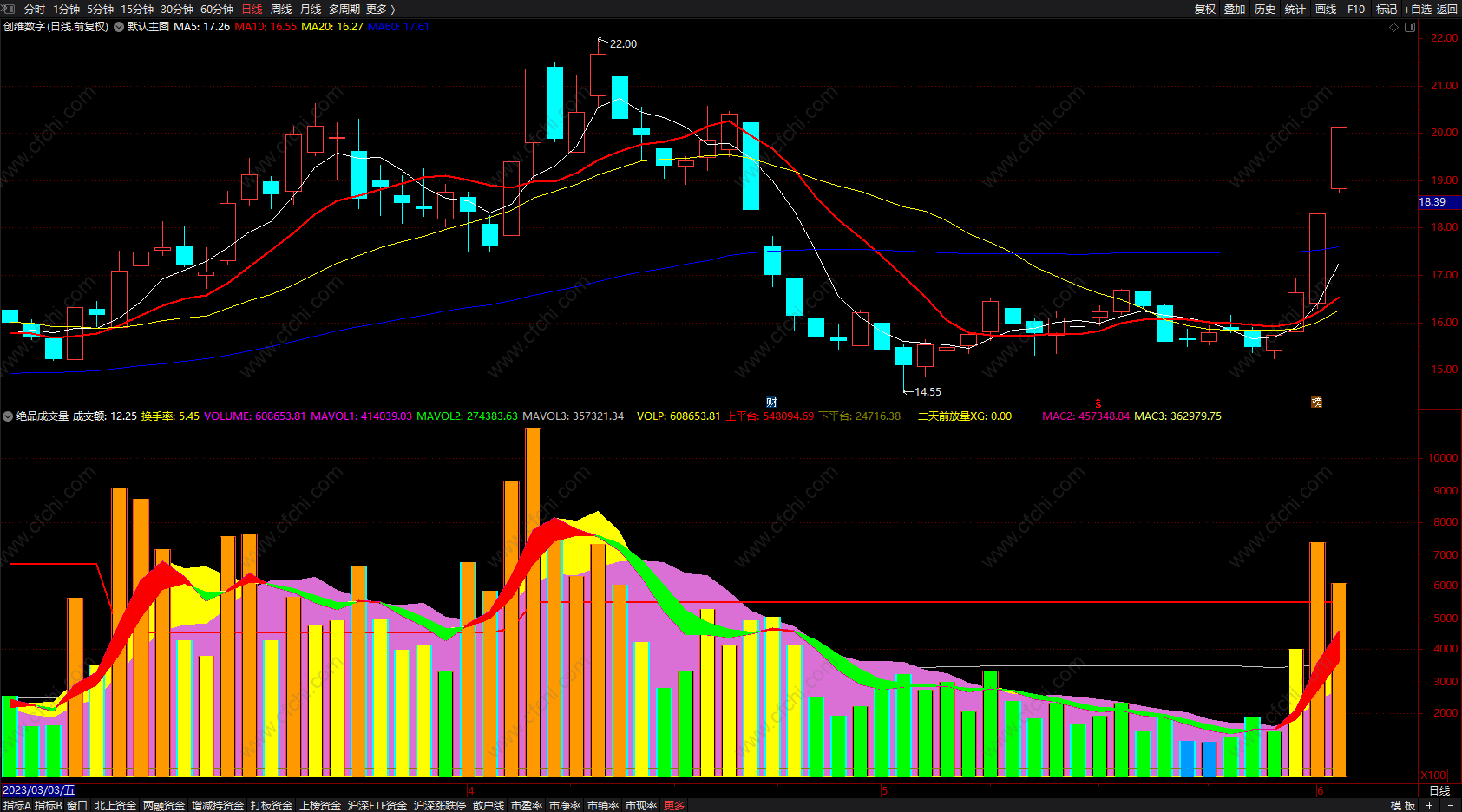Show the 沪深ETF资金 indicator
The width and height of the screenshot is (1462, 812).
point(377,805)
